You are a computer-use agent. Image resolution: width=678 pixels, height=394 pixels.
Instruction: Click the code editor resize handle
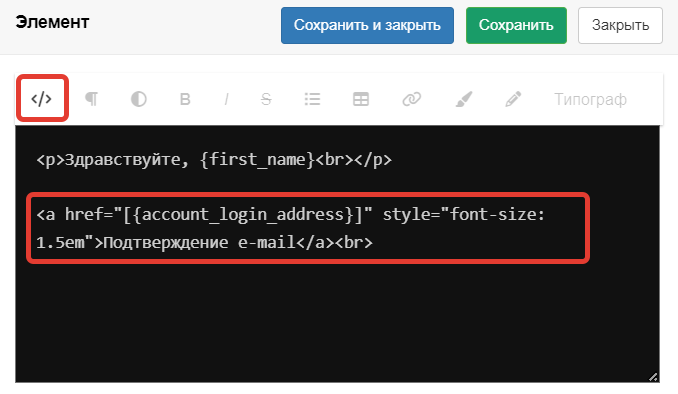(653, 377)
